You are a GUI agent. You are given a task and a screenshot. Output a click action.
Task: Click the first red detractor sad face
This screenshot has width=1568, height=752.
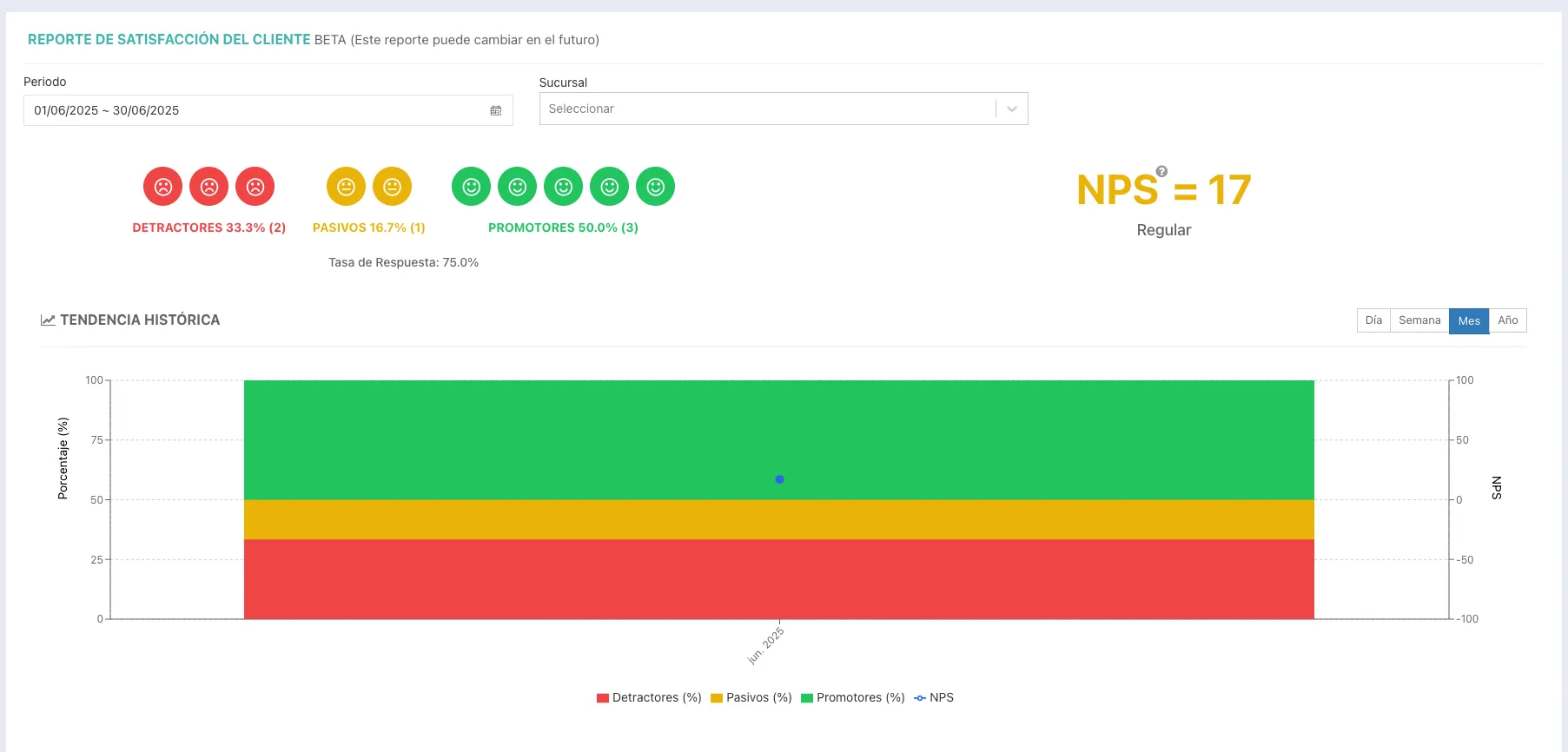click(x=162, y=187)
